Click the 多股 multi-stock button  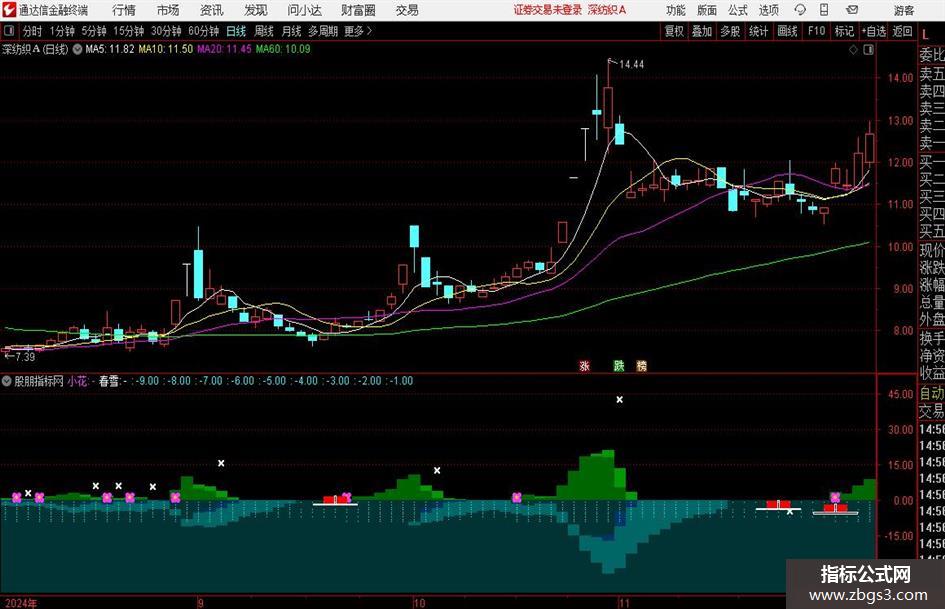730,31
